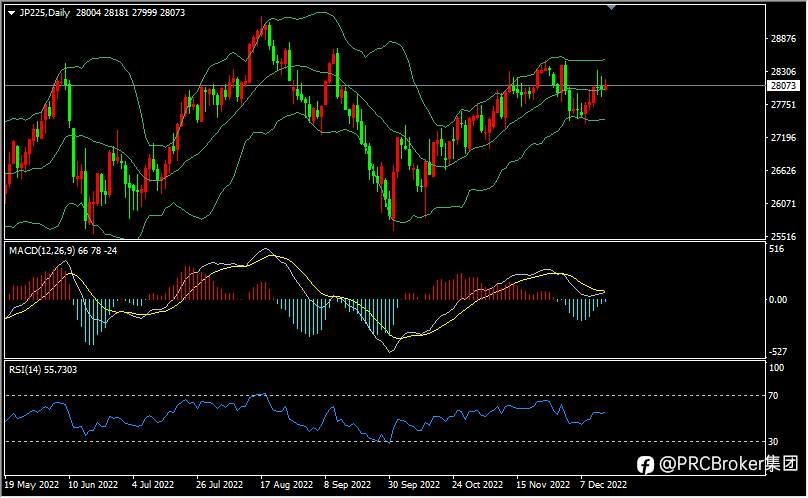
Task: Click the 7 Dec 2022 date label
Action: [603, 485]
